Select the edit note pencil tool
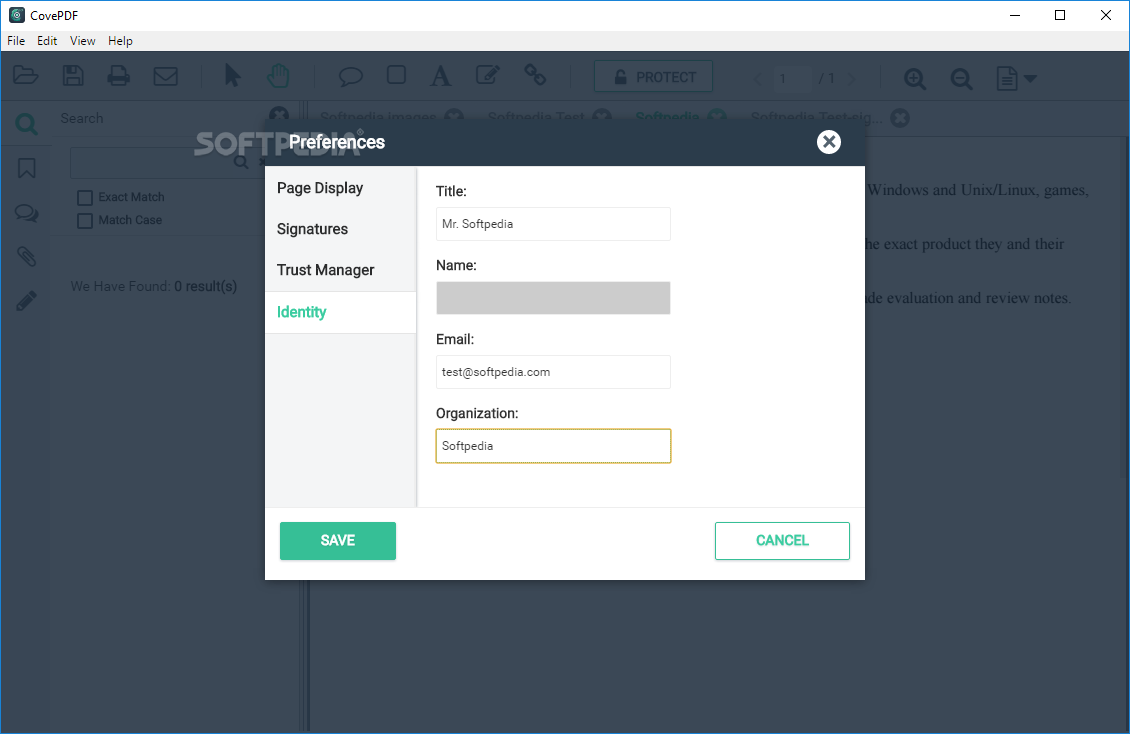1130x734 pixels. 488,75
